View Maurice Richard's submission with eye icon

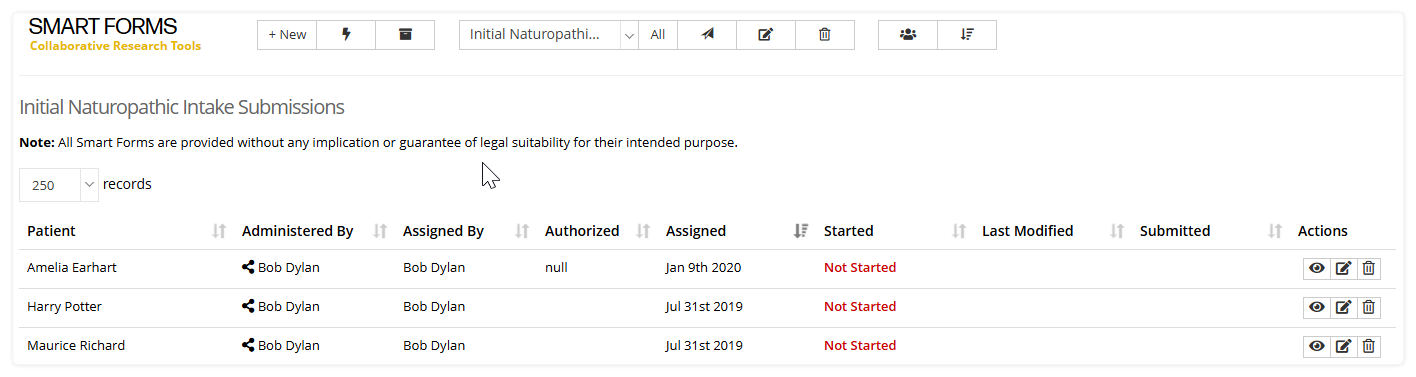(x=1317, y=346)
